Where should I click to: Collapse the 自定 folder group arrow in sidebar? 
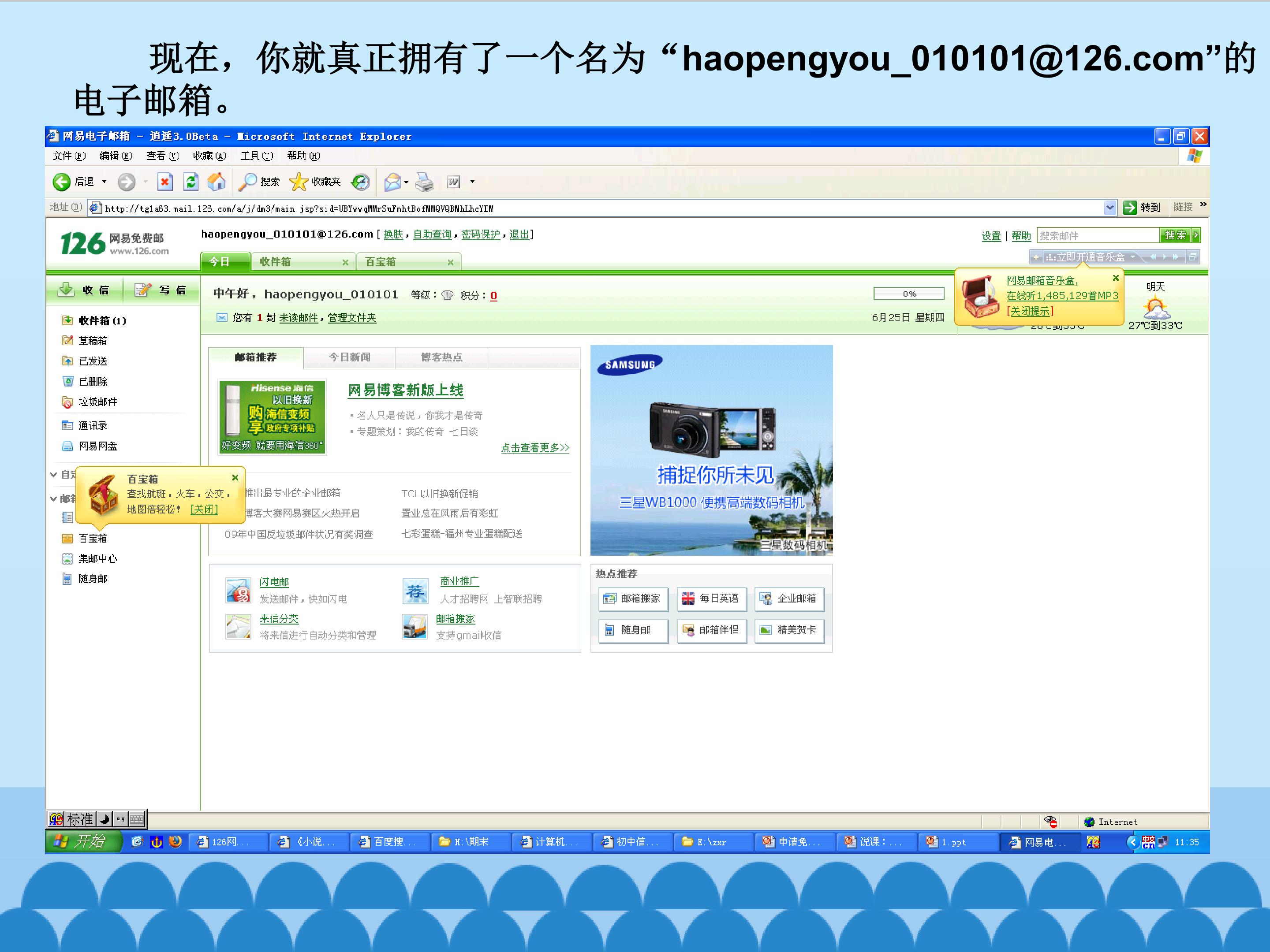pos(53,475)
